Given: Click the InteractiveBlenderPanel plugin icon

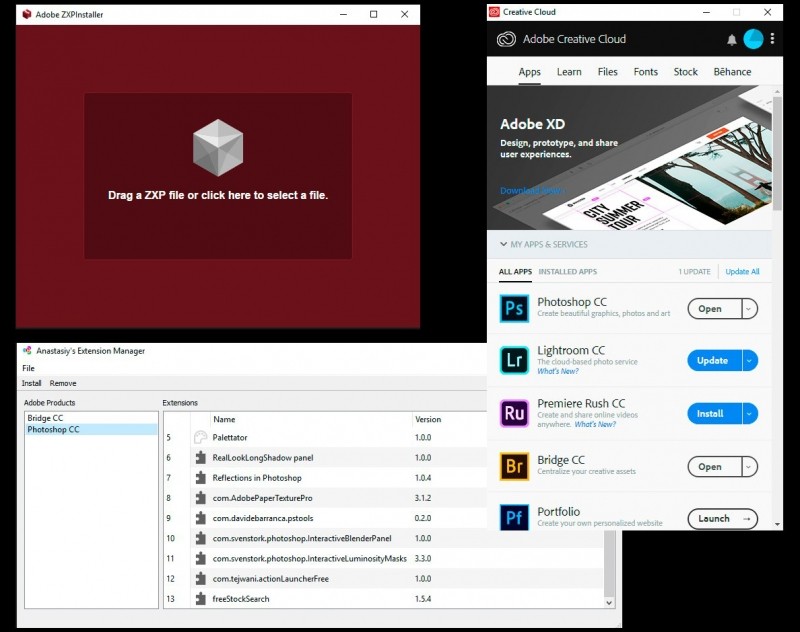Looking at the screenshot, I should click(201, 538).
